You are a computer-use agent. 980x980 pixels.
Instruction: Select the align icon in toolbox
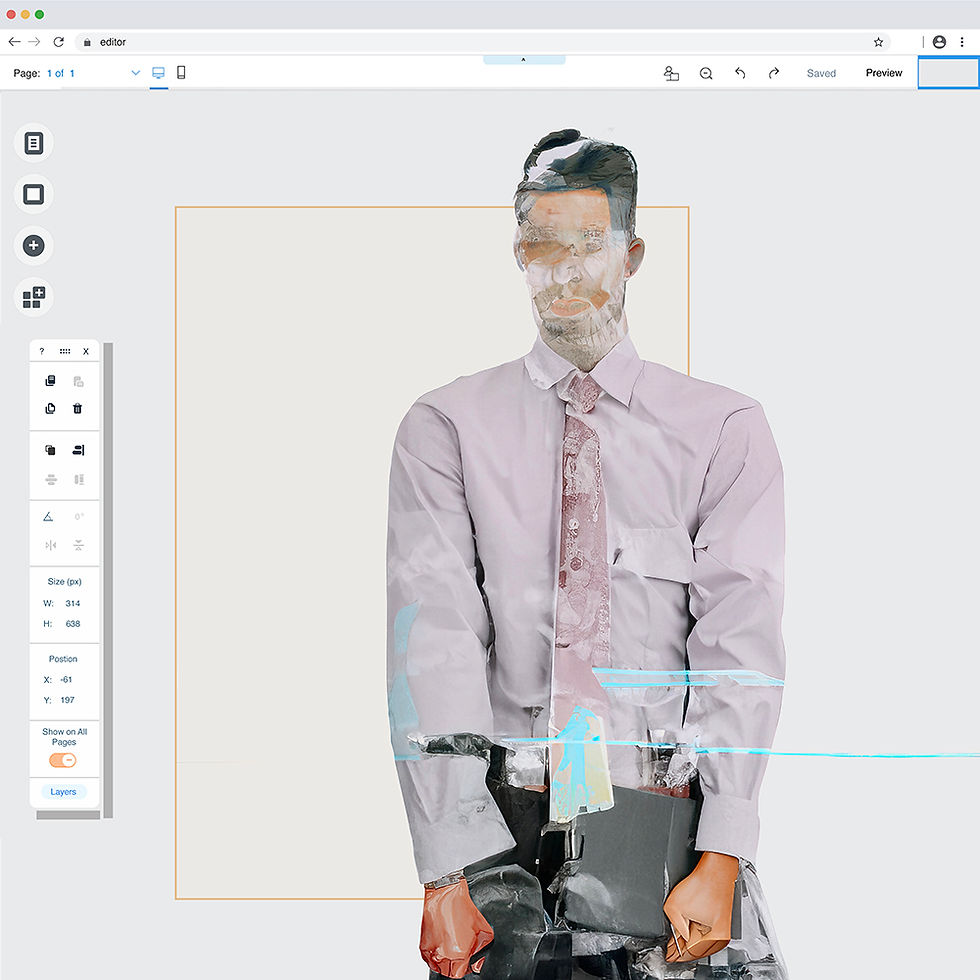(78, 450)
